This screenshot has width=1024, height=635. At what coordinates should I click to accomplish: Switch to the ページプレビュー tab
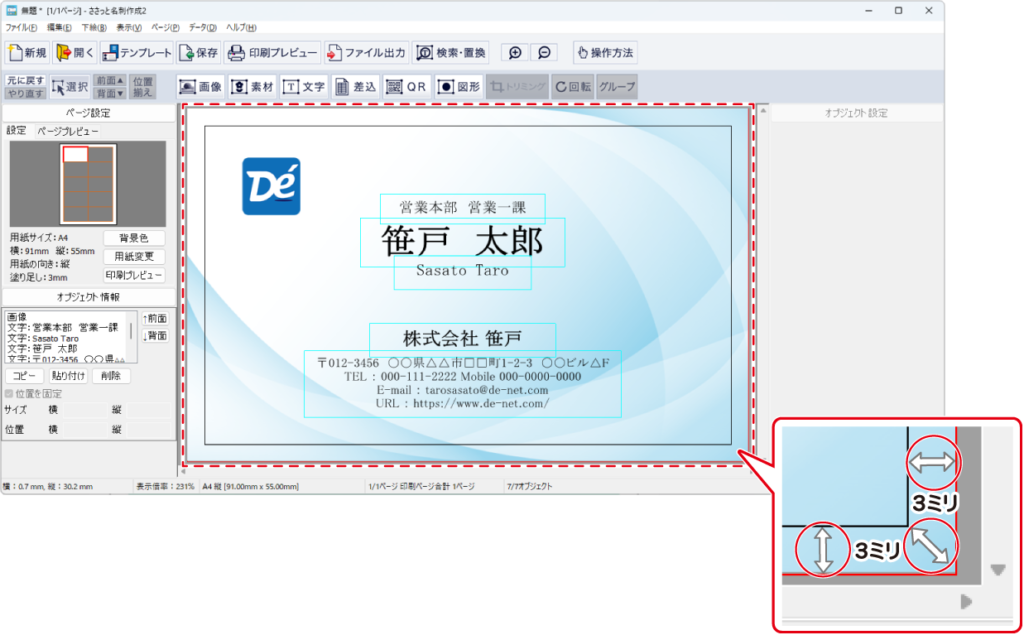[x=67, y=131]
